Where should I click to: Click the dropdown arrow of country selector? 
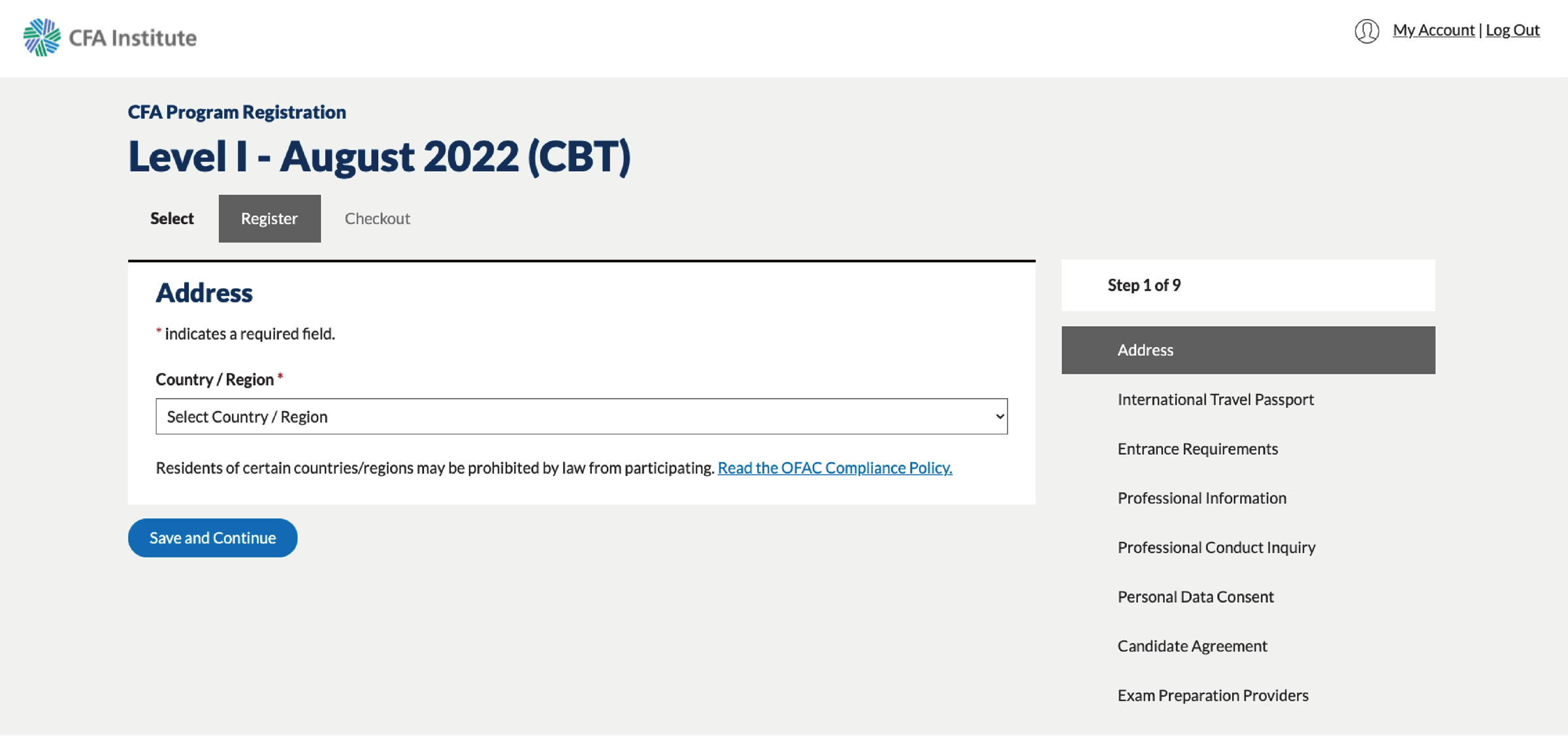point(999,416)
